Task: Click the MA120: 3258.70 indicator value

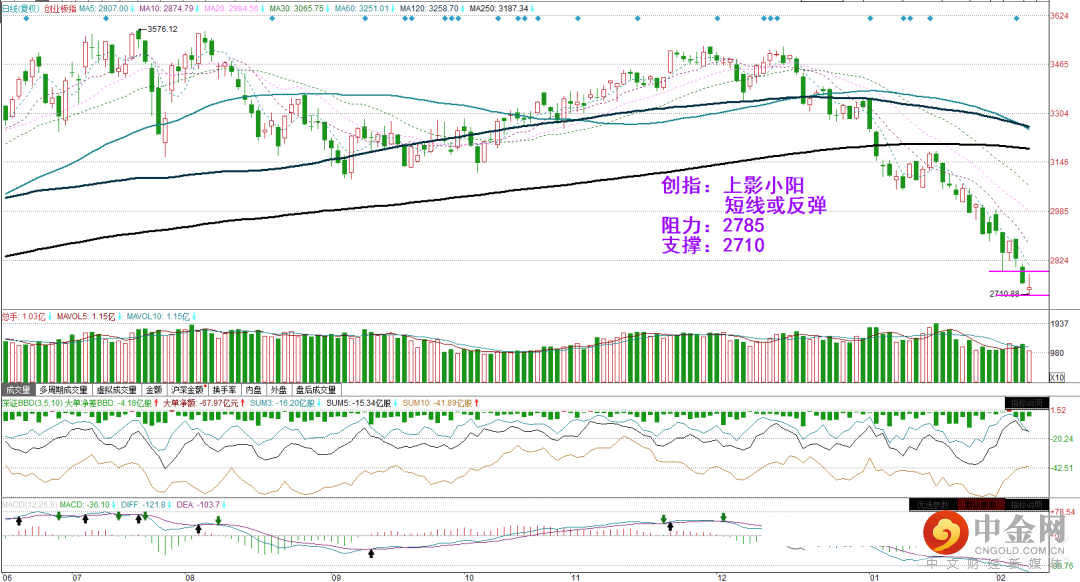Action: pos(429,8)
